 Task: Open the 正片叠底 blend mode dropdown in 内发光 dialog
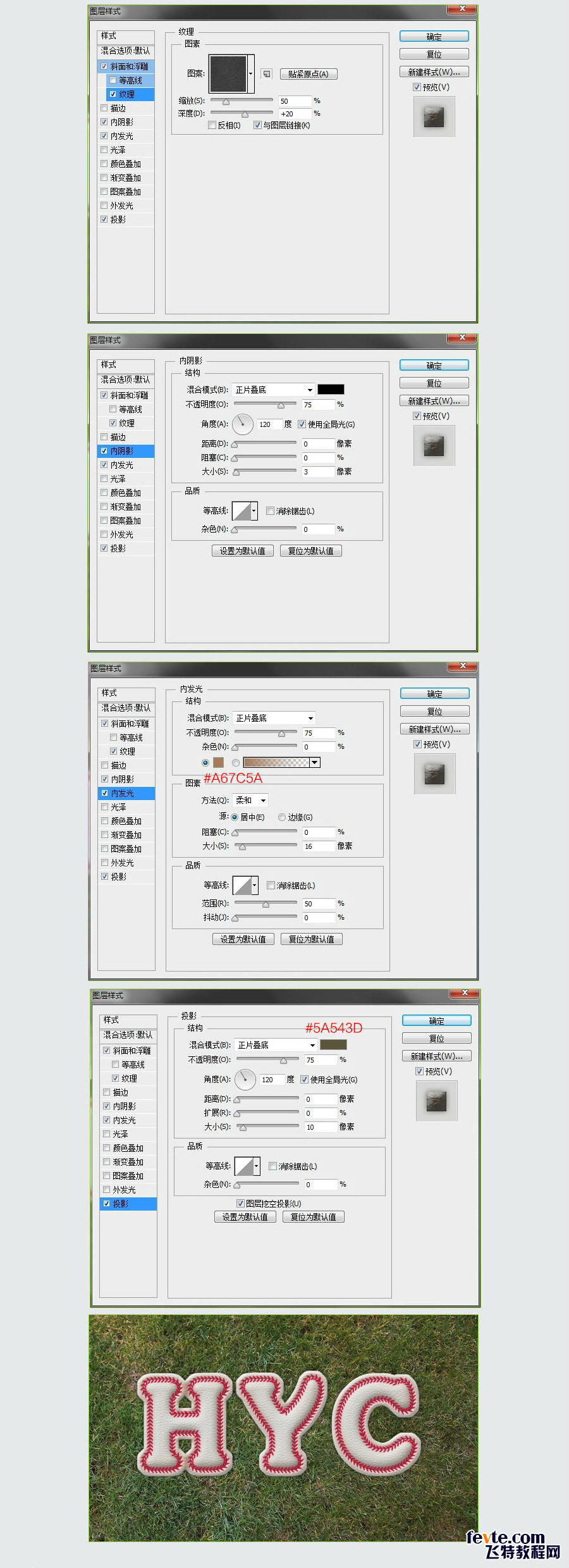tap(274, 718)
